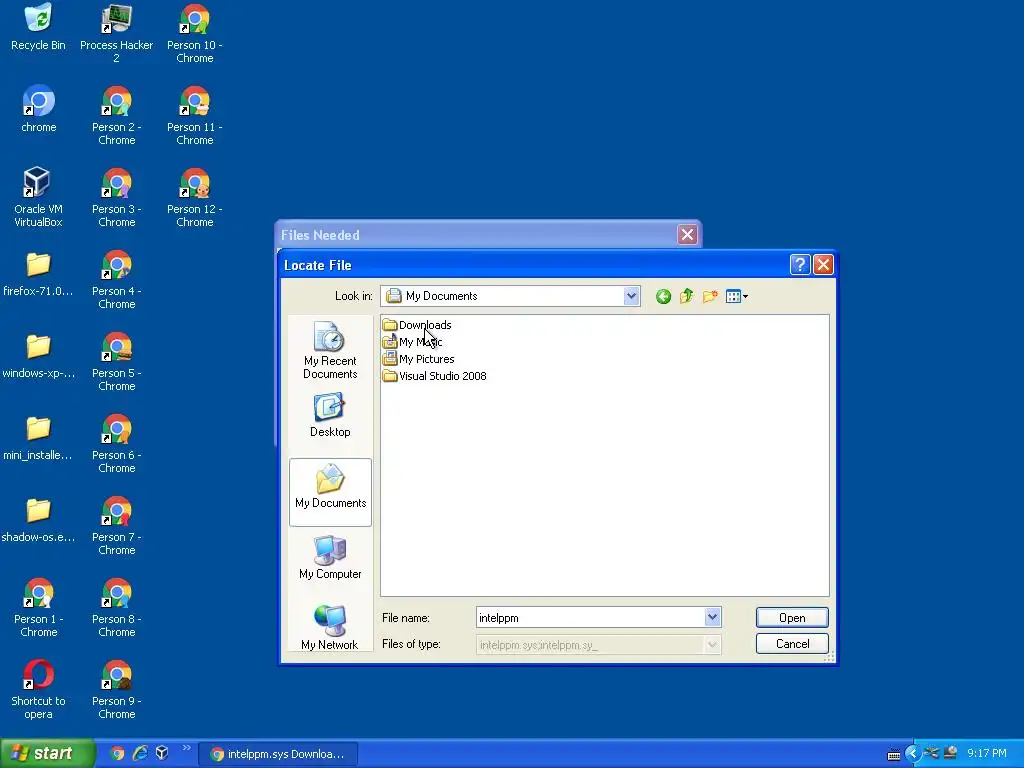This screenshot has width=1024, height=768.
Task: Click the keyboard icon in taskbar
Action: [893, 755]
